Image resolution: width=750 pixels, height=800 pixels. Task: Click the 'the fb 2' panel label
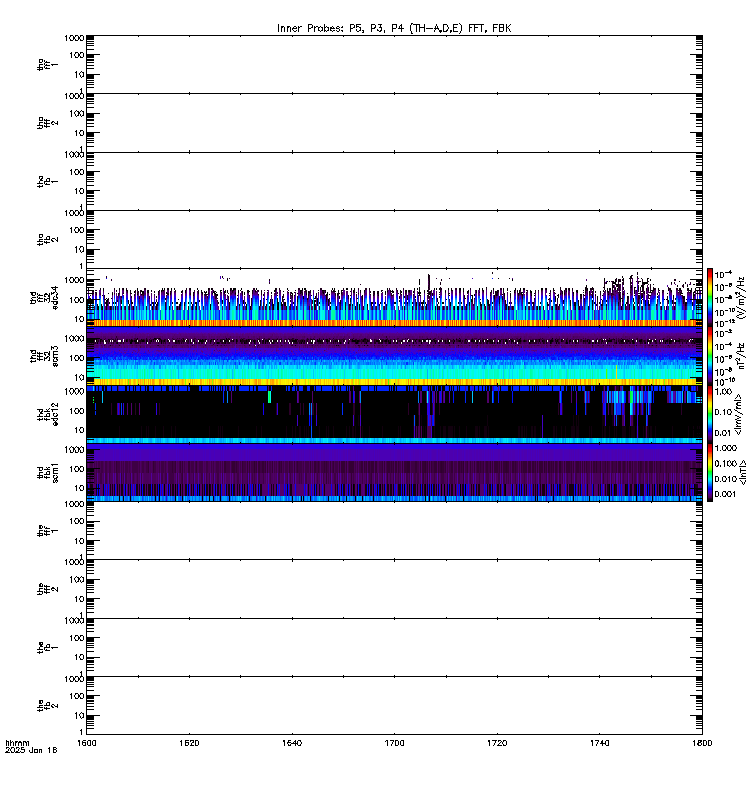coord(47,706)
